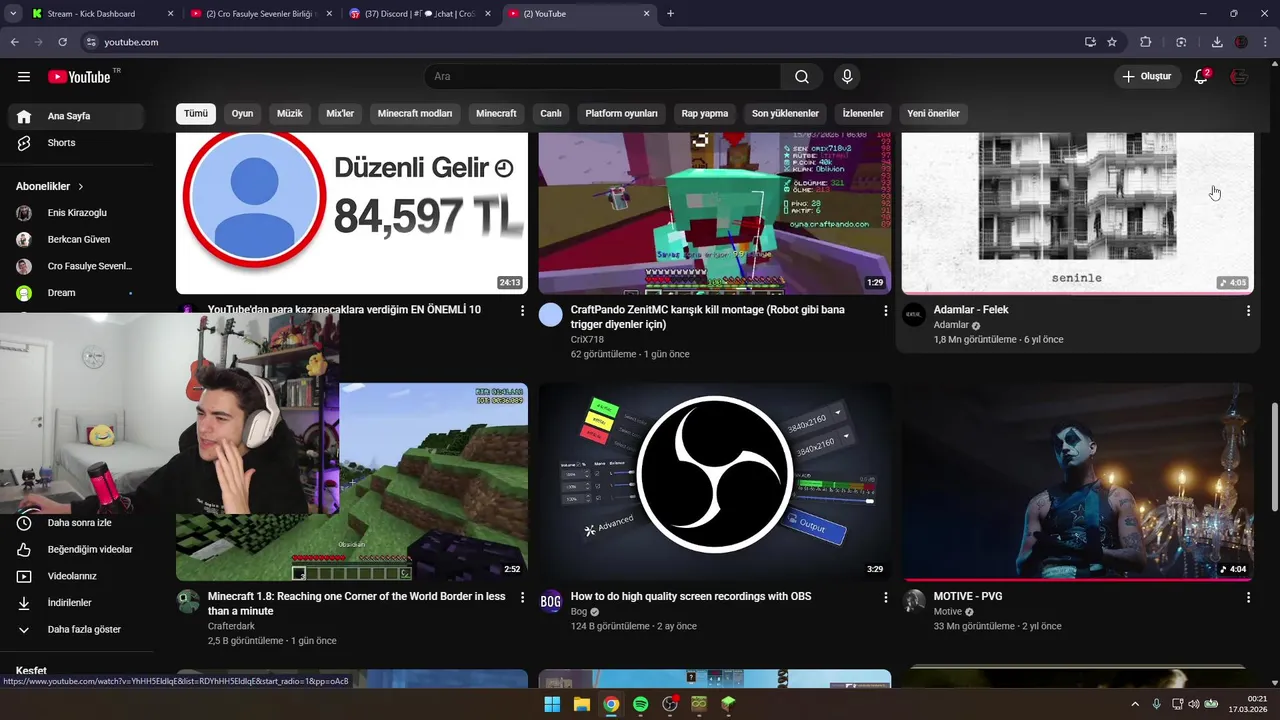The height and width of the screenshot is (720, 1280).
Task: Open the YouTube account avatar menu
Action: pos(1240,77)
